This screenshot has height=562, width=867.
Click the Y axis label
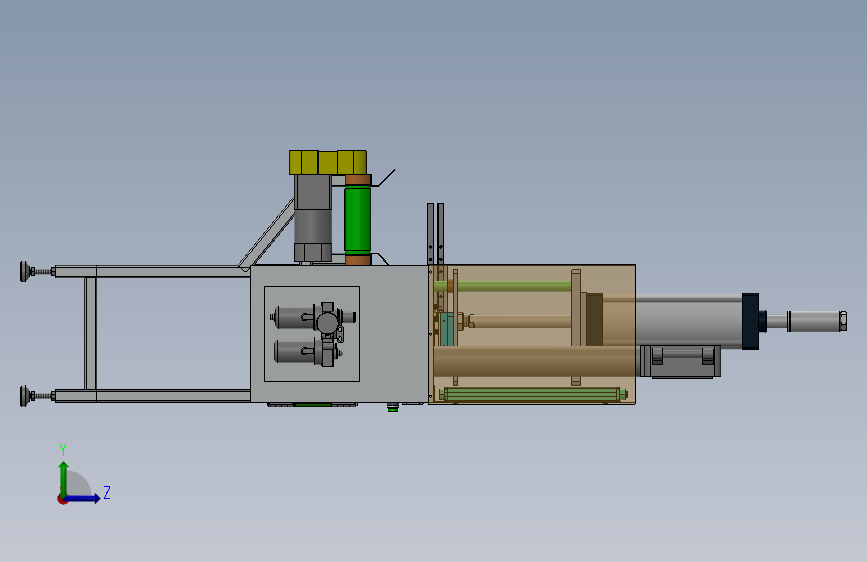(63, 449)
